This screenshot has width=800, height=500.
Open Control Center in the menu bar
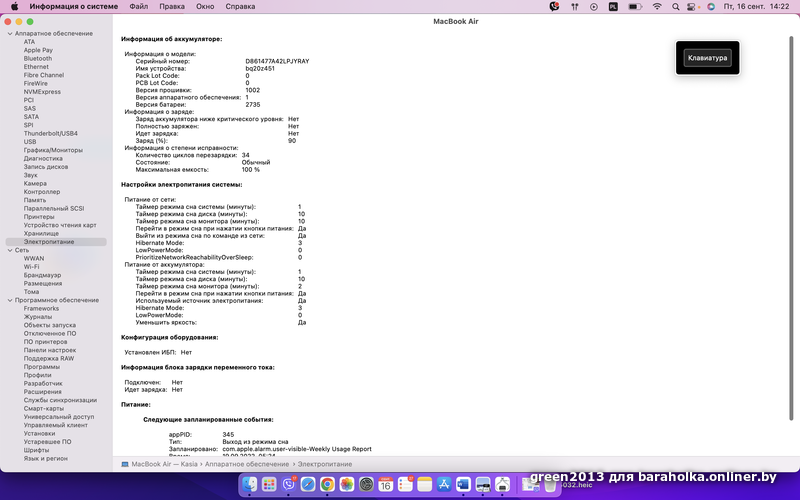pos(691,7)
